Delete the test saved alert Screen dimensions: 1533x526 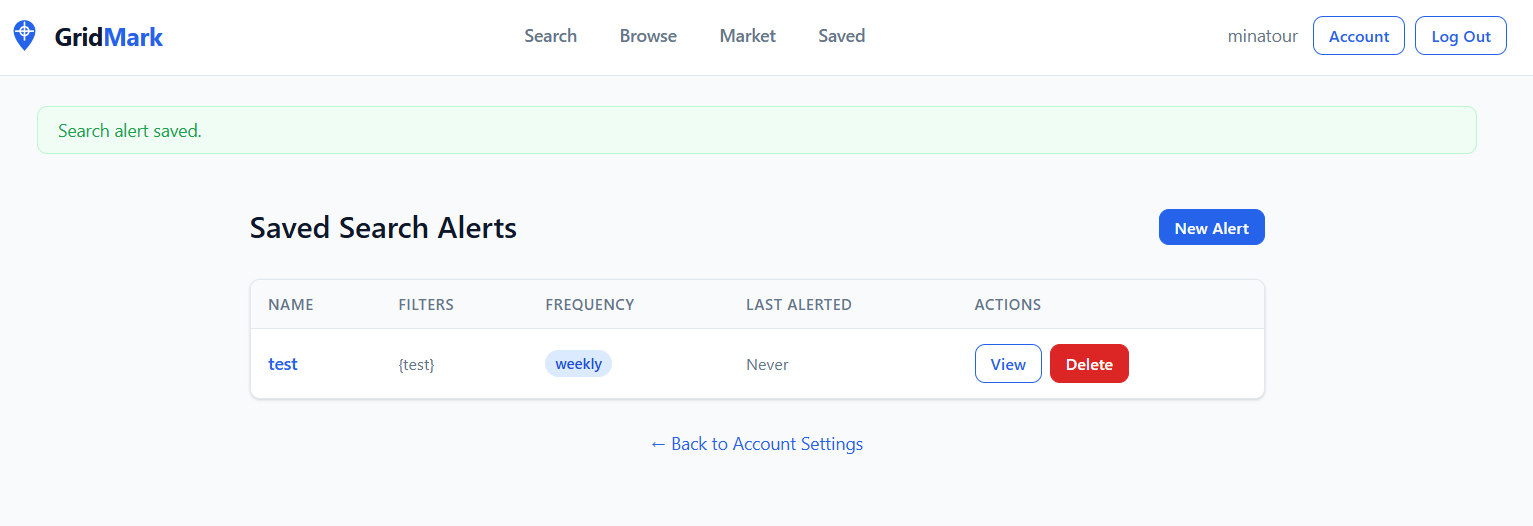(x=1088, y=364)
